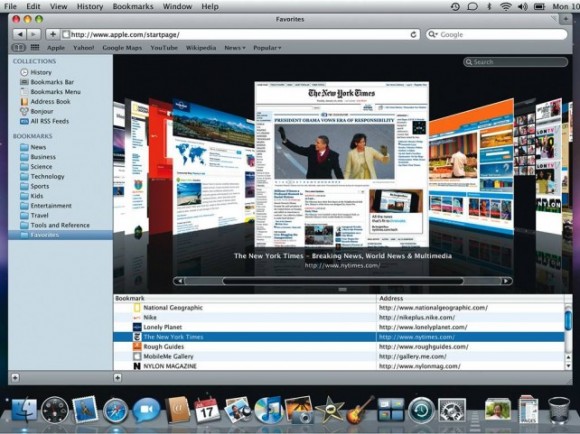This screenshot has width=580, height=434.
Task: Open the Trash in the Dock
Action: 559,410
